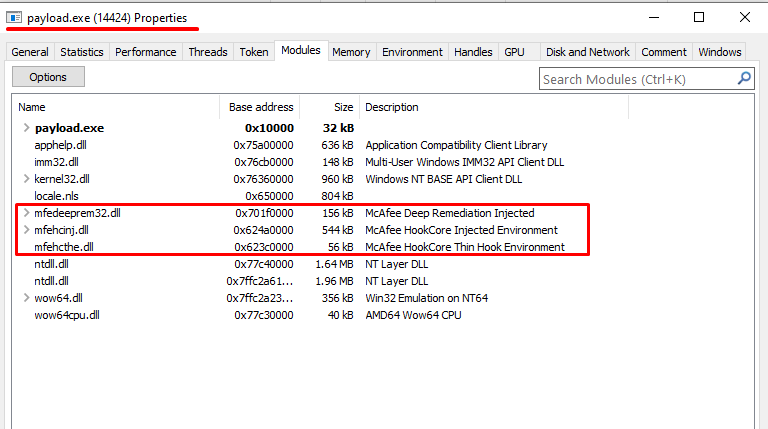Viewport: 768px width, 429px height.
Task: Switch to the Environment tab
Action: coord(412,52)
